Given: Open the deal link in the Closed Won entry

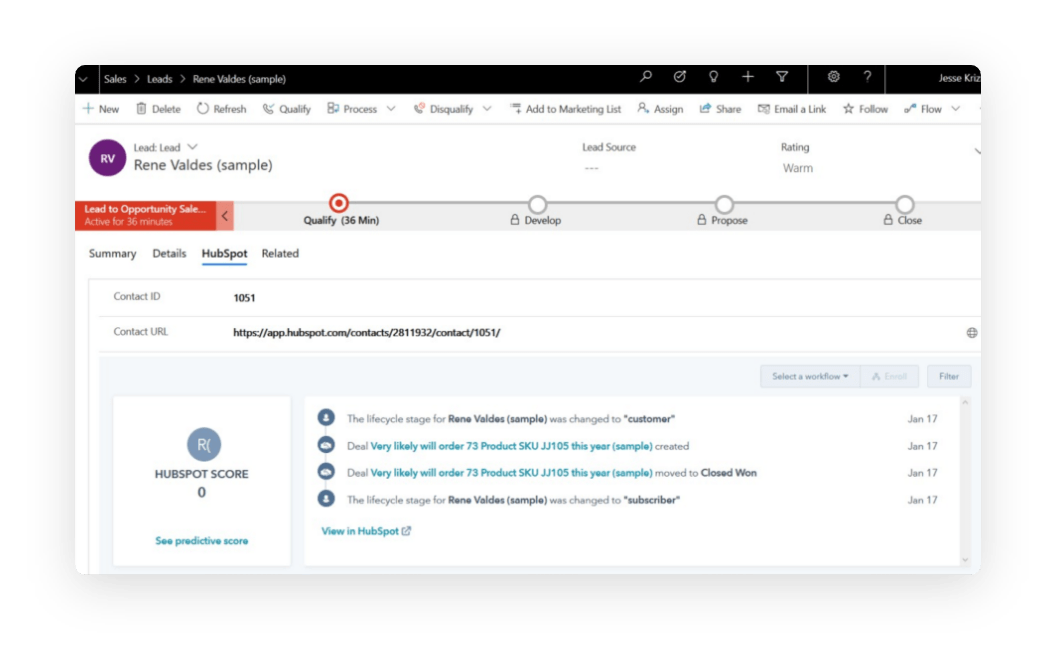Looking at the screenshot, I should coord(511,473).
